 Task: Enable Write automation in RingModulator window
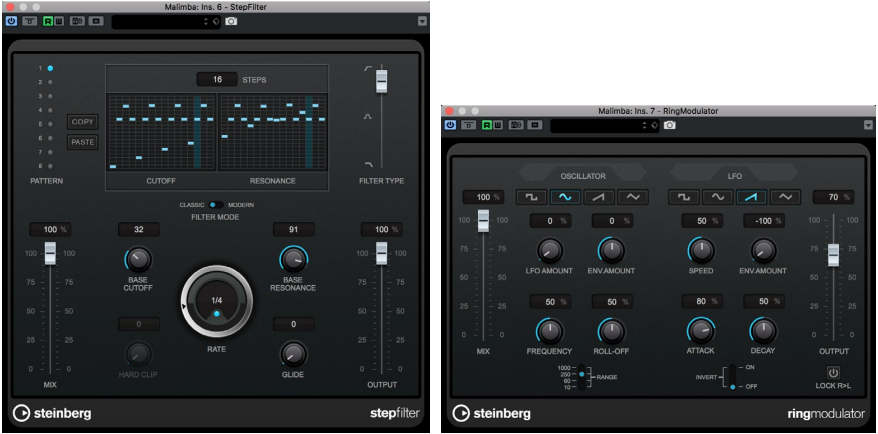pos(496,125)
